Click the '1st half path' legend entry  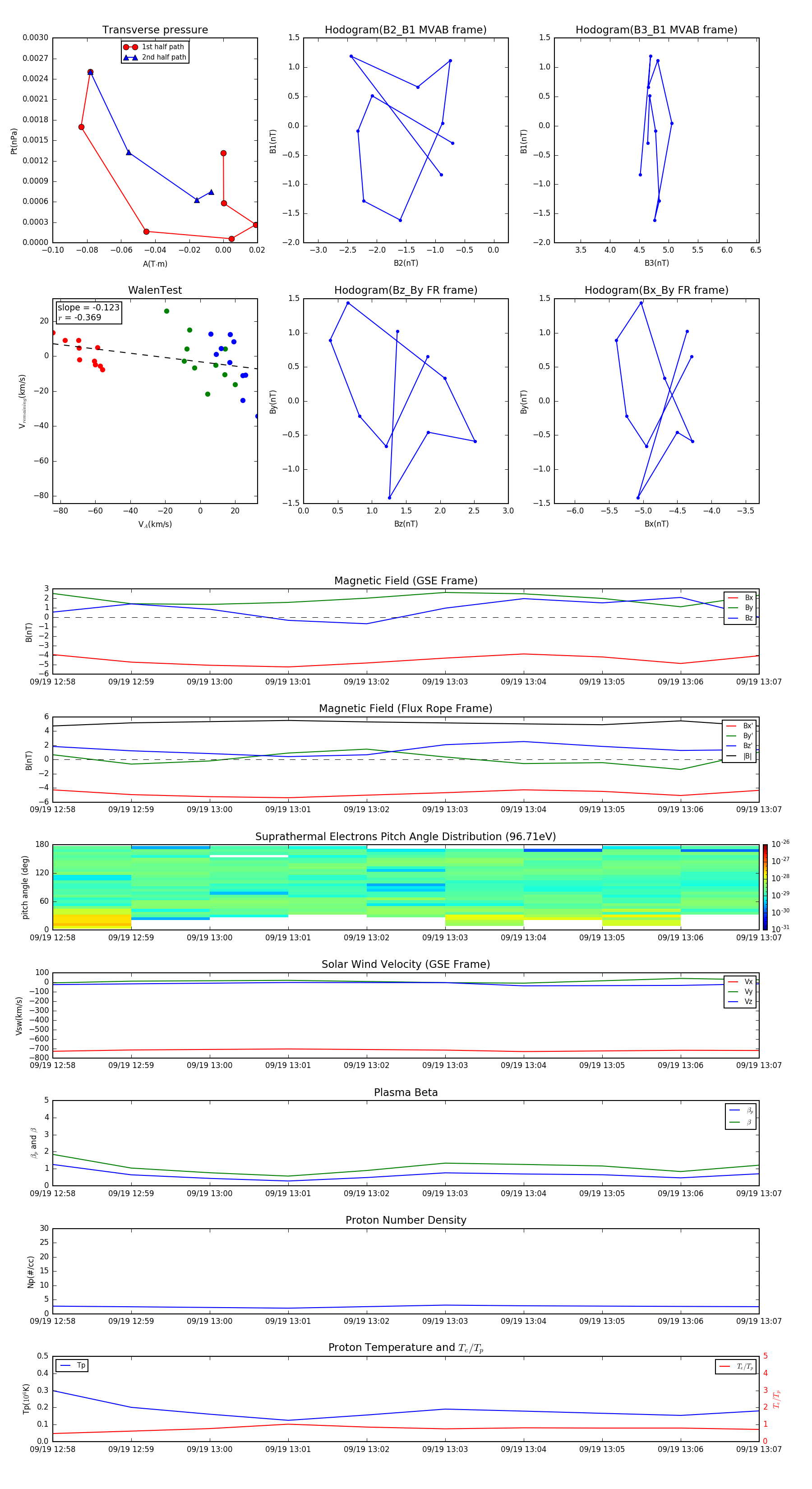(154, 47)
